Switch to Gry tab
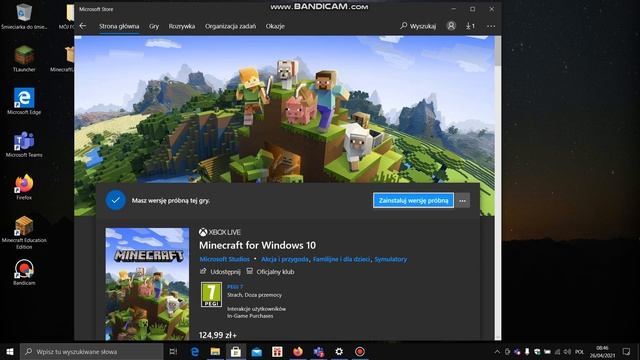Viewport: 640px width, 360px height. [154, 26]
